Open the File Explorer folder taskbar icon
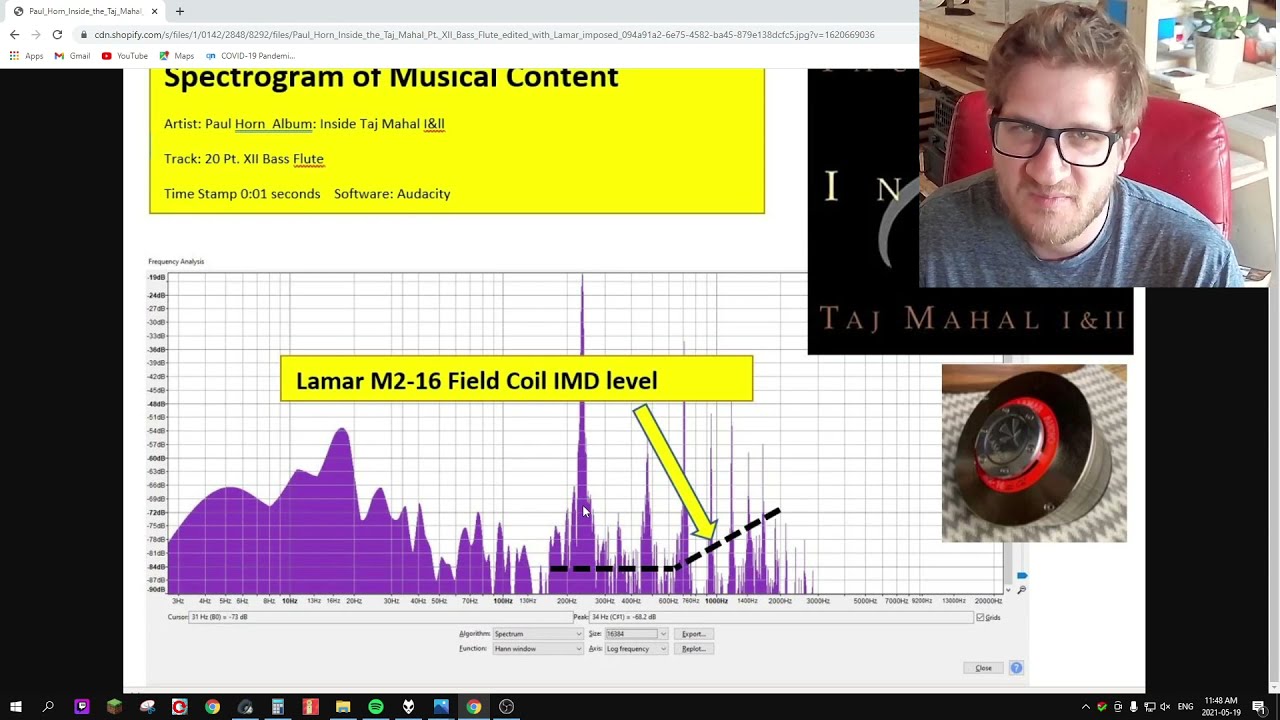 click(343, 707)
